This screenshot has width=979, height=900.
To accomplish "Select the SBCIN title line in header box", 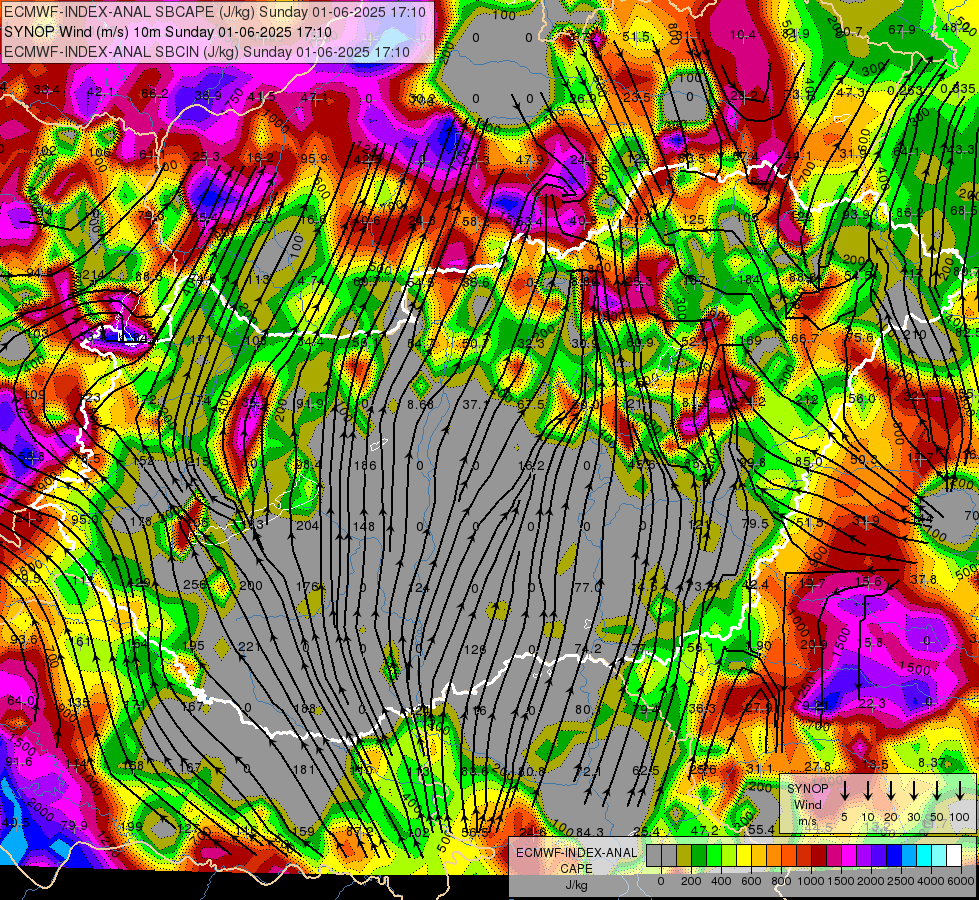I will click(207, 52).
